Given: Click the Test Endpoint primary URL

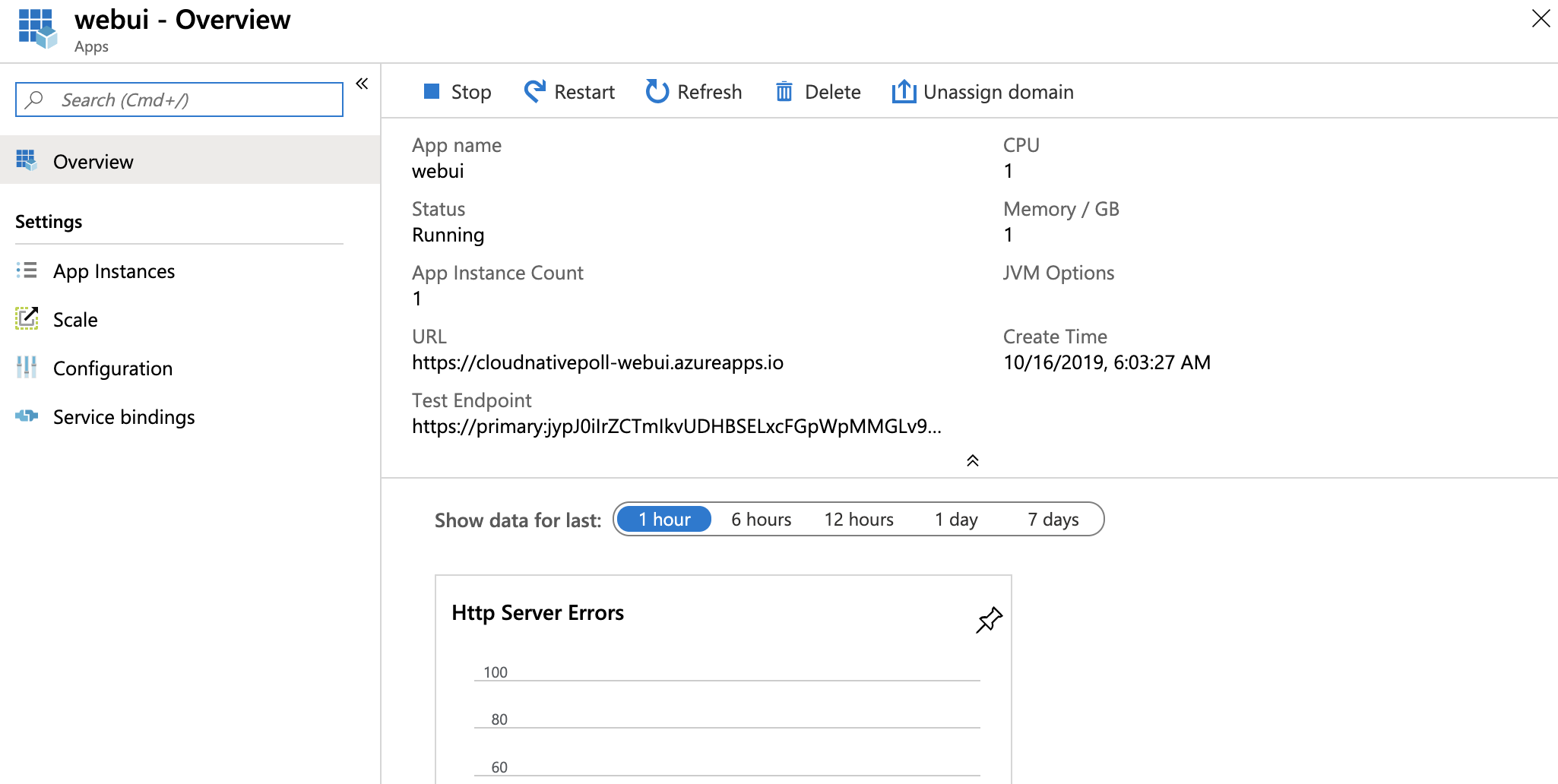Looking at the screenshot, I should [x=676, y=426].
